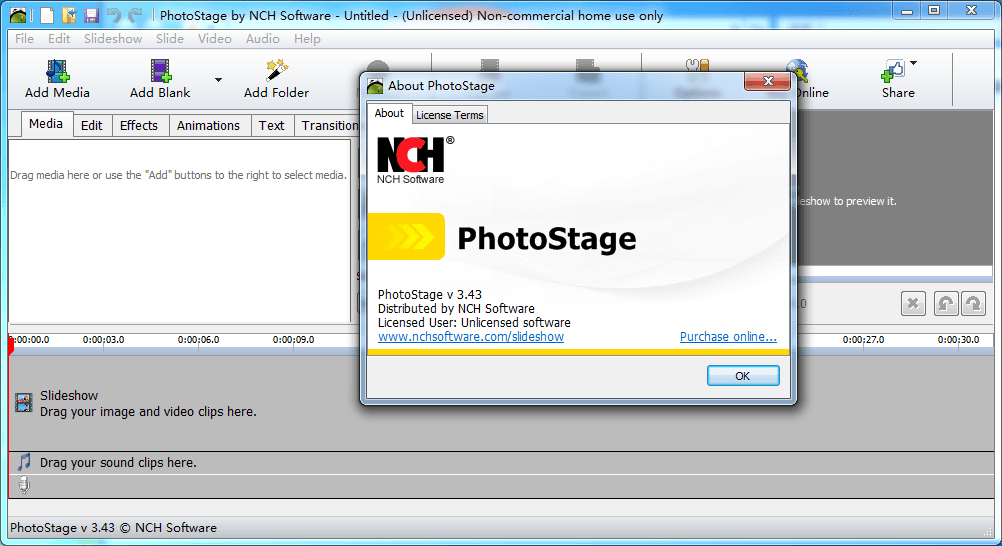Image resolution: width=1002 pixels, height=546 pixels.
Task: Click the New project page icon
Action: click(x=47, y=15)
